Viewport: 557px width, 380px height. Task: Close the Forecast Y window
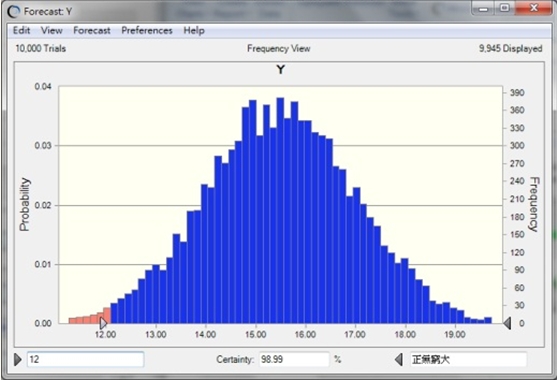click(x=533, y=8)
